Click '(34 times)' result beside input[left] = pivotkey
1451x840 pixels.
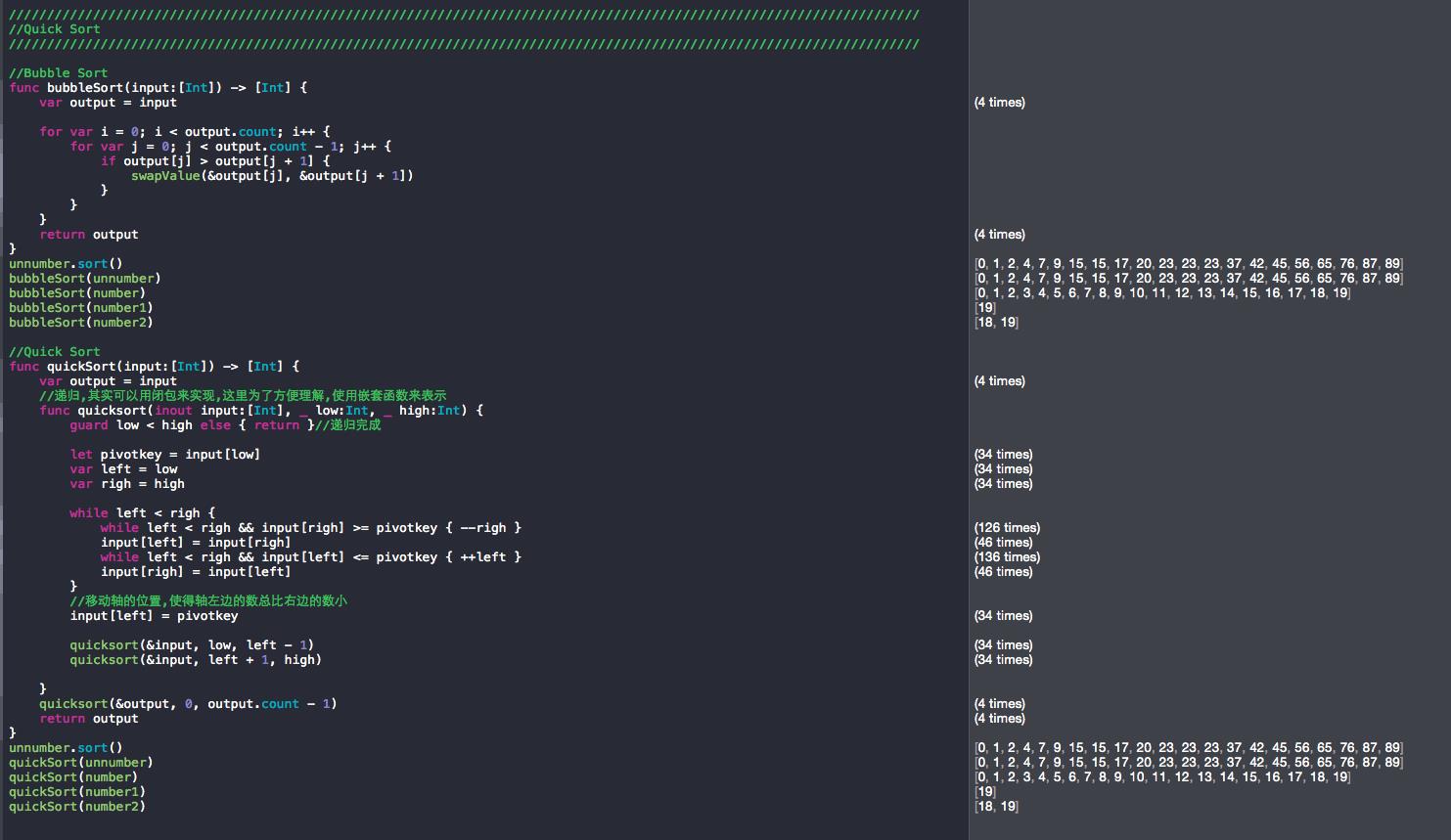tap(1003, 616)
